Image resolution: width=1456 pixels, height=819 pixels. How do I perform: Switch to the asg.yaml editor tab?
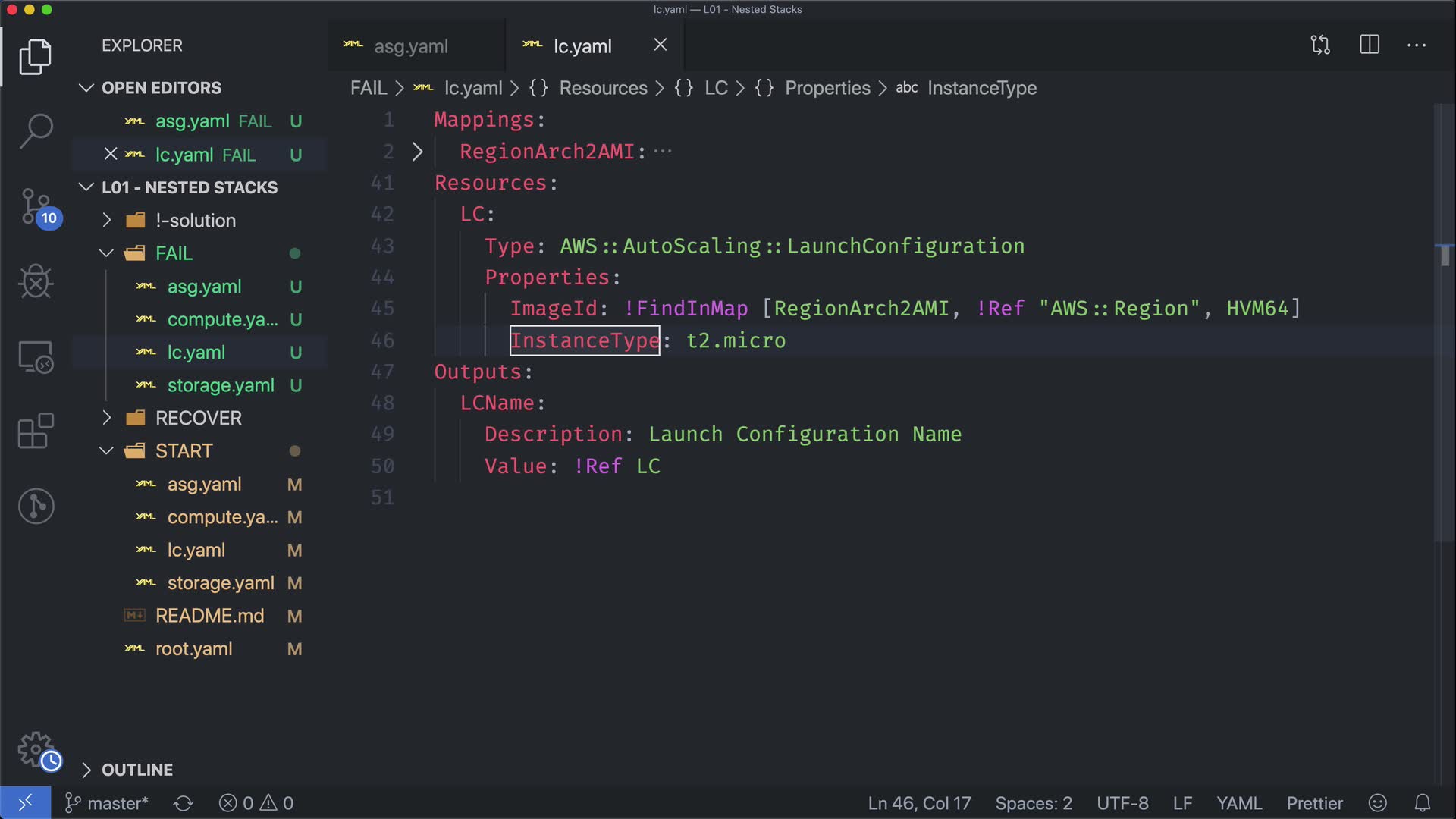click(410, 46)
